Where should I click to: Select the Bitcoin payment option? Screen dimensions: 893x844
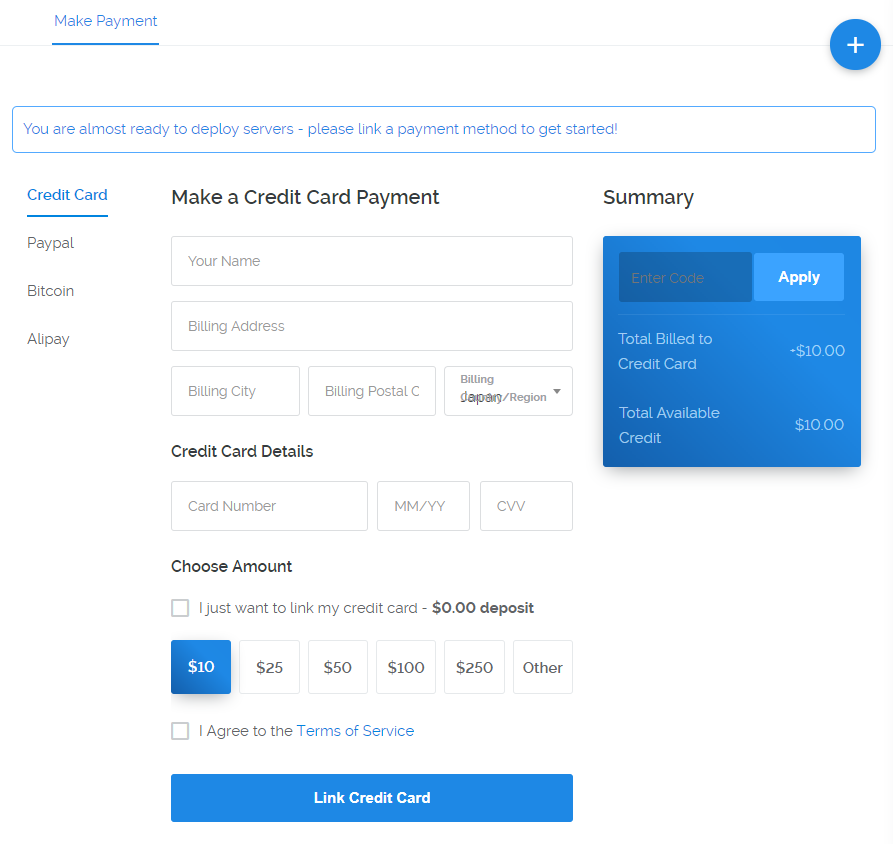pyautogui.click(x=50, y=291)
